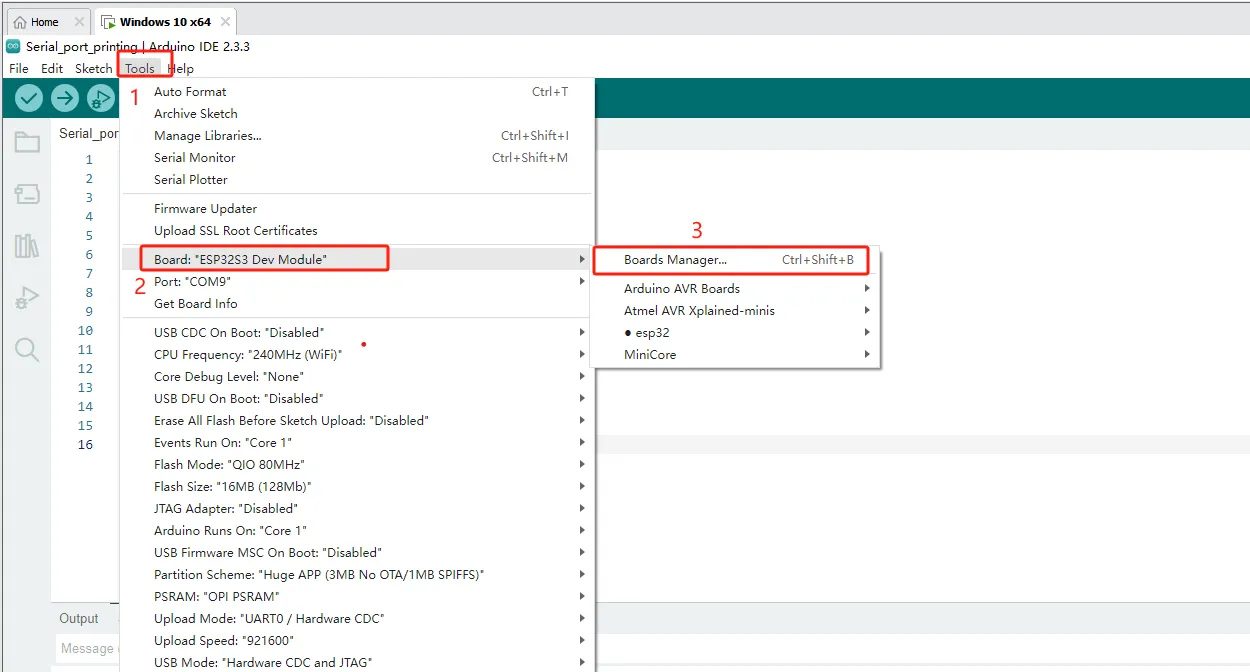Screen dimensions: 1250x672
Task: Open Boards Manager... in the submenu
Action: tap(736, 259)
